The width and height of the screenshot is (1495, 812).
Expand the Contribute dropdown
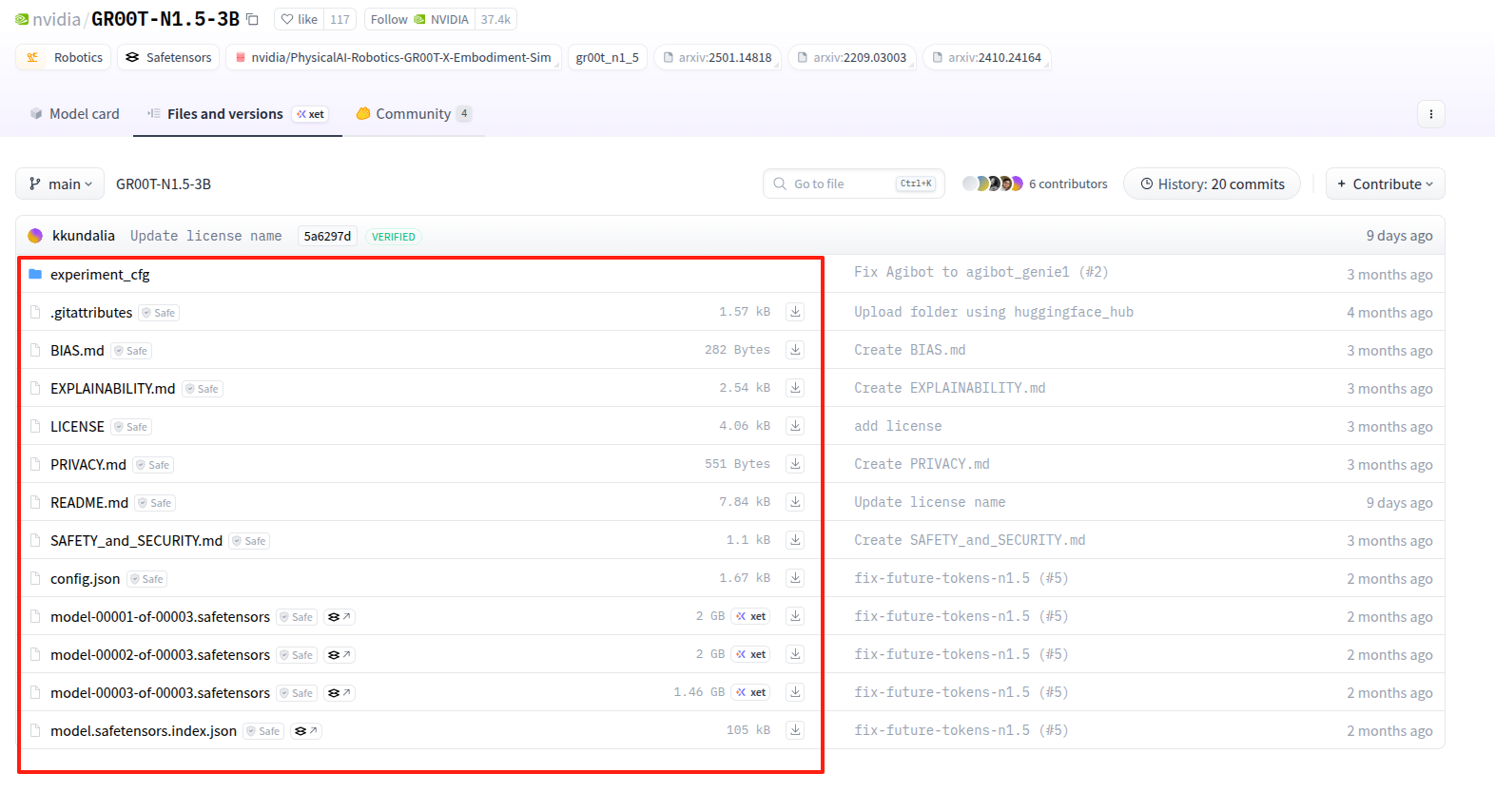[x=1386, y=184]
